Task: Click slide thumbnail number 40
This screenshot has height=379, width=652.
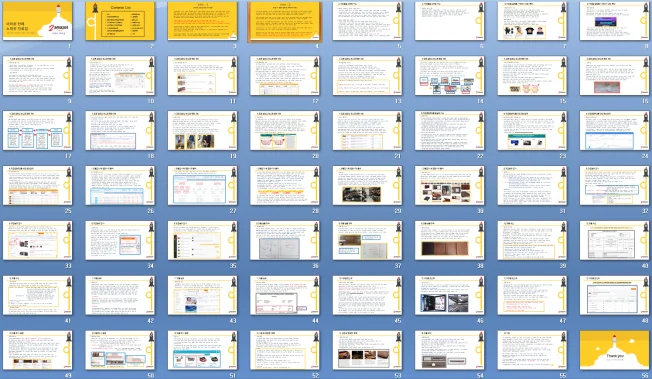Action: (x=615, y=240)
